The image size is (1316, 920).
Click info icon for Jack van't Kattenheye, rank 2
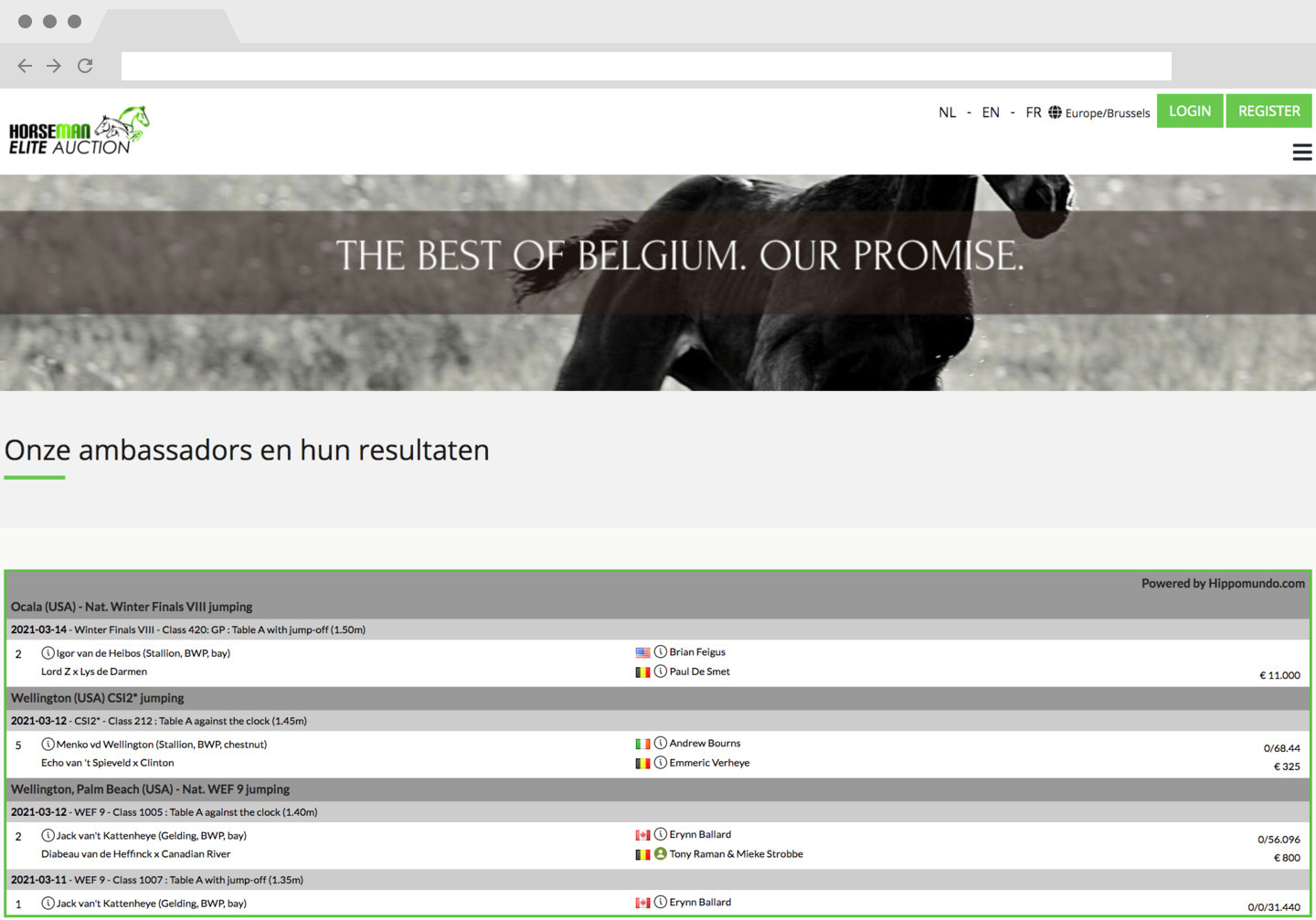coord(48,835)
